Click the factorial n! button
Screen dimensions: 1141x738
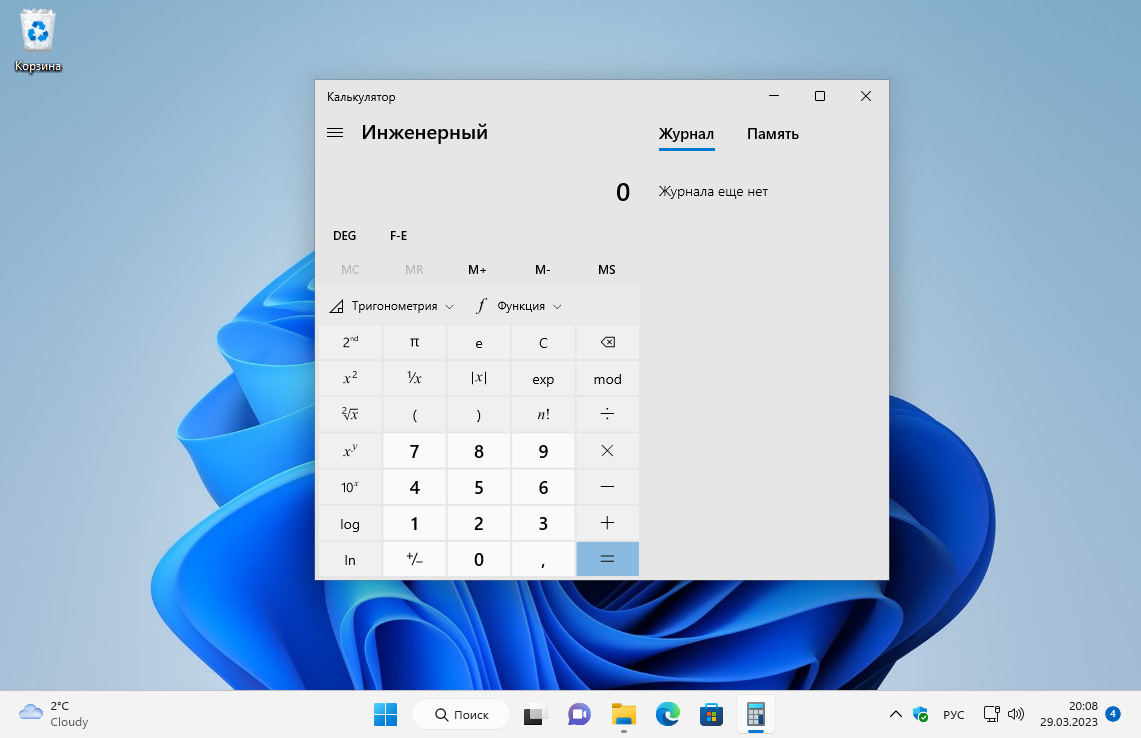click(543, 414)
